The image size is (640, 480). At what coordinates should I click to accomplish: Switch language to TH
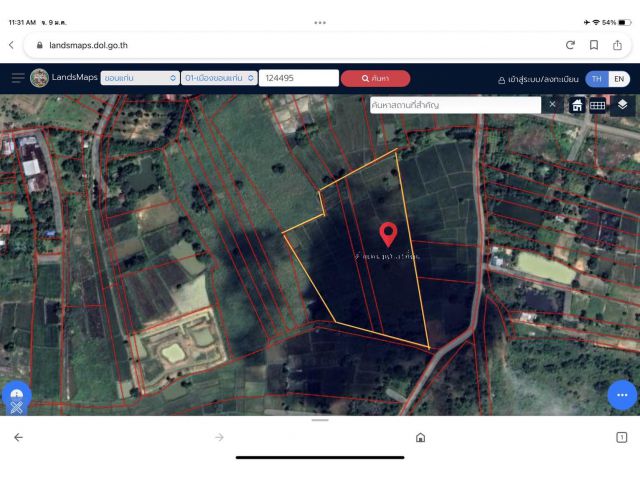[597, 79]
